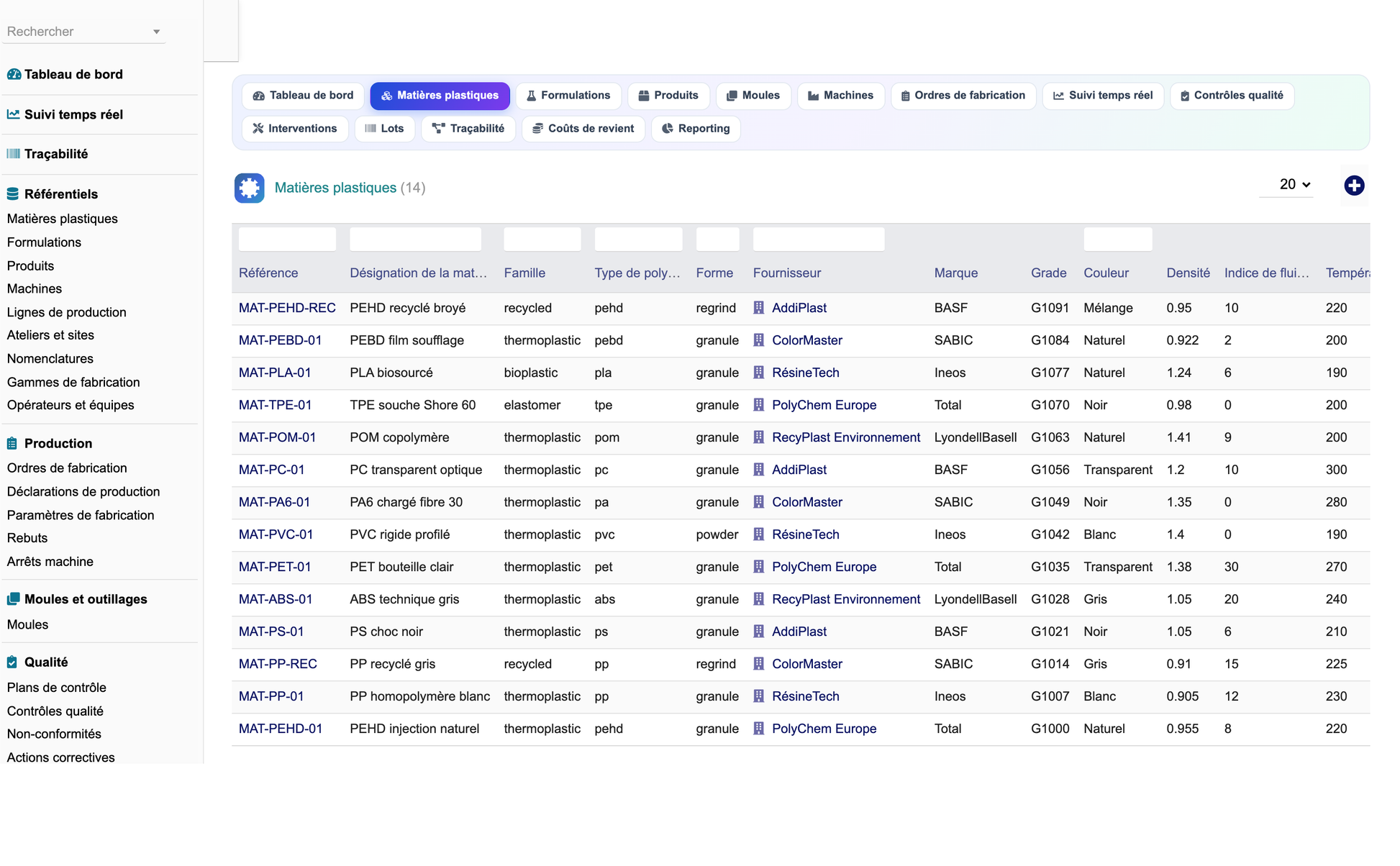Click the Type de polymère filter field
Screen dimensions: 1400x866
coord(638,240)
